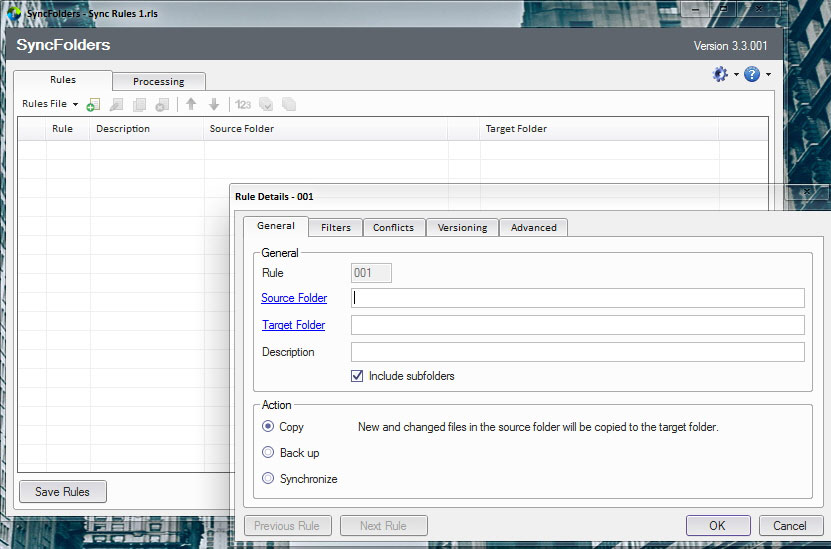
Task: Click the Select all rules check icon
Action: 266,104
